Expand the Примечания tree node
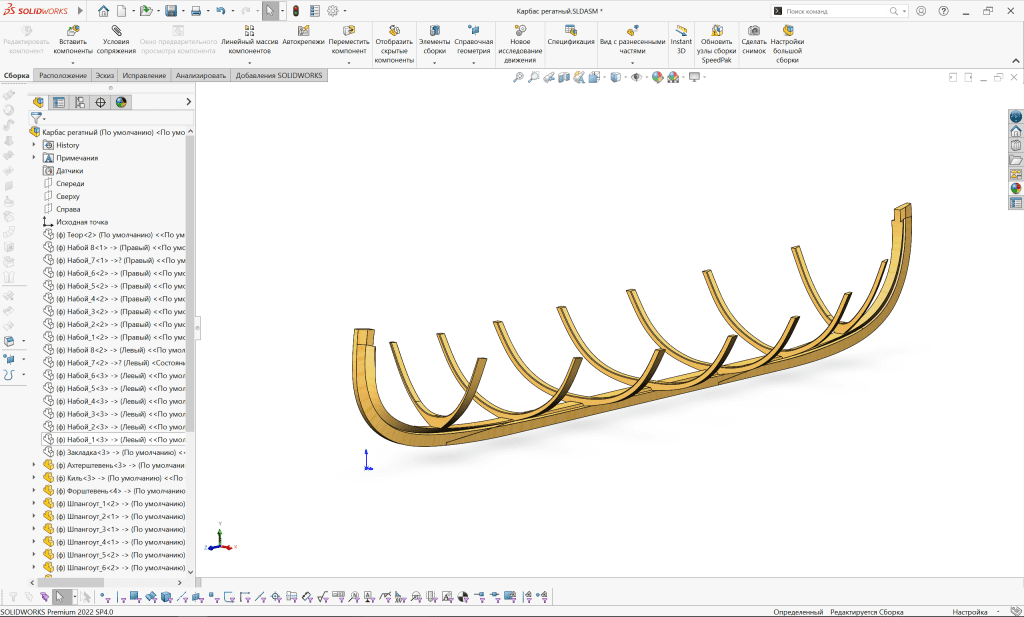This screenshot has height=617, width=1024. click(x=34, y=158)
